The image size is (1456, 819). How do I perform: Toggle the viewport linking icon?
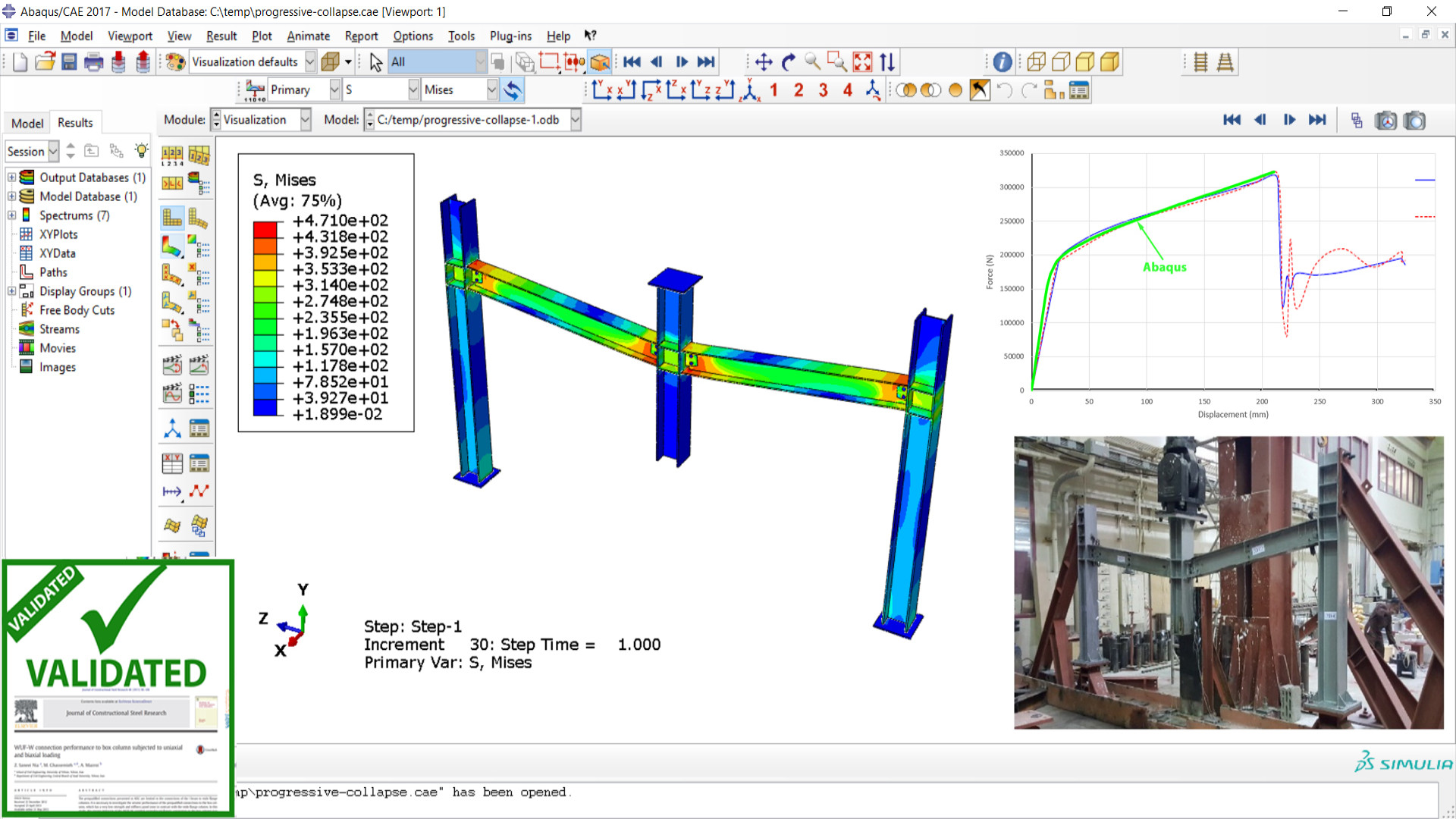coord(1357,120)
